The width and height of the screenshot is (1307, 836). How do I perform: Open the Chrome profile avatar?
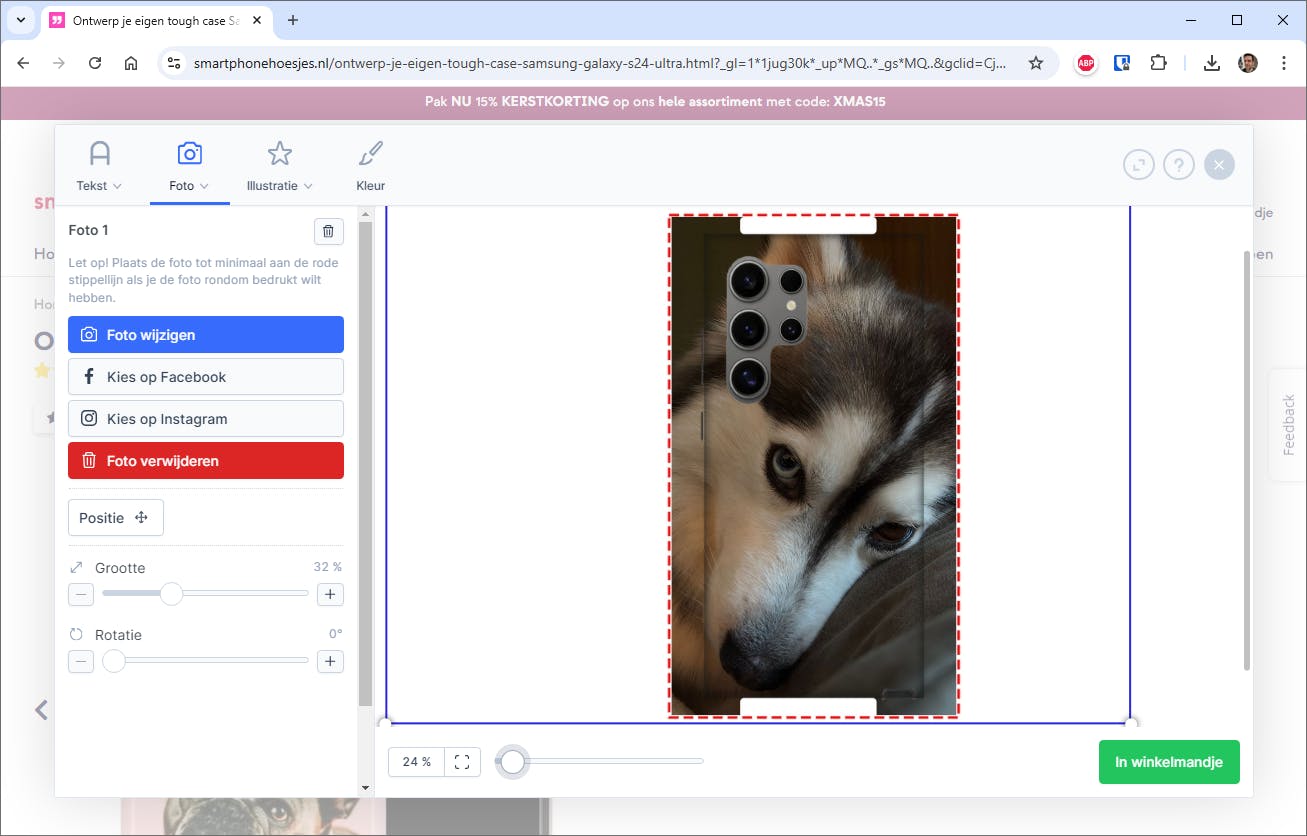tap(1248, 63)
